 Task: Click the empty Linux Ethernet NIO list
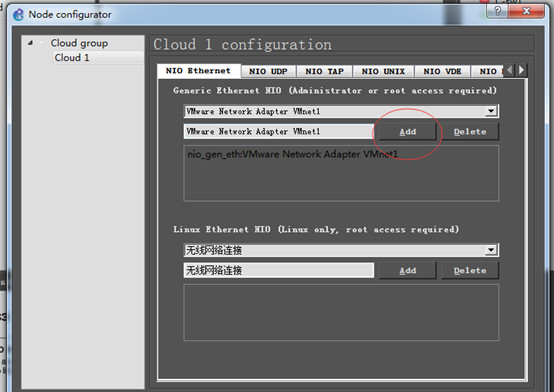point(341,312)
